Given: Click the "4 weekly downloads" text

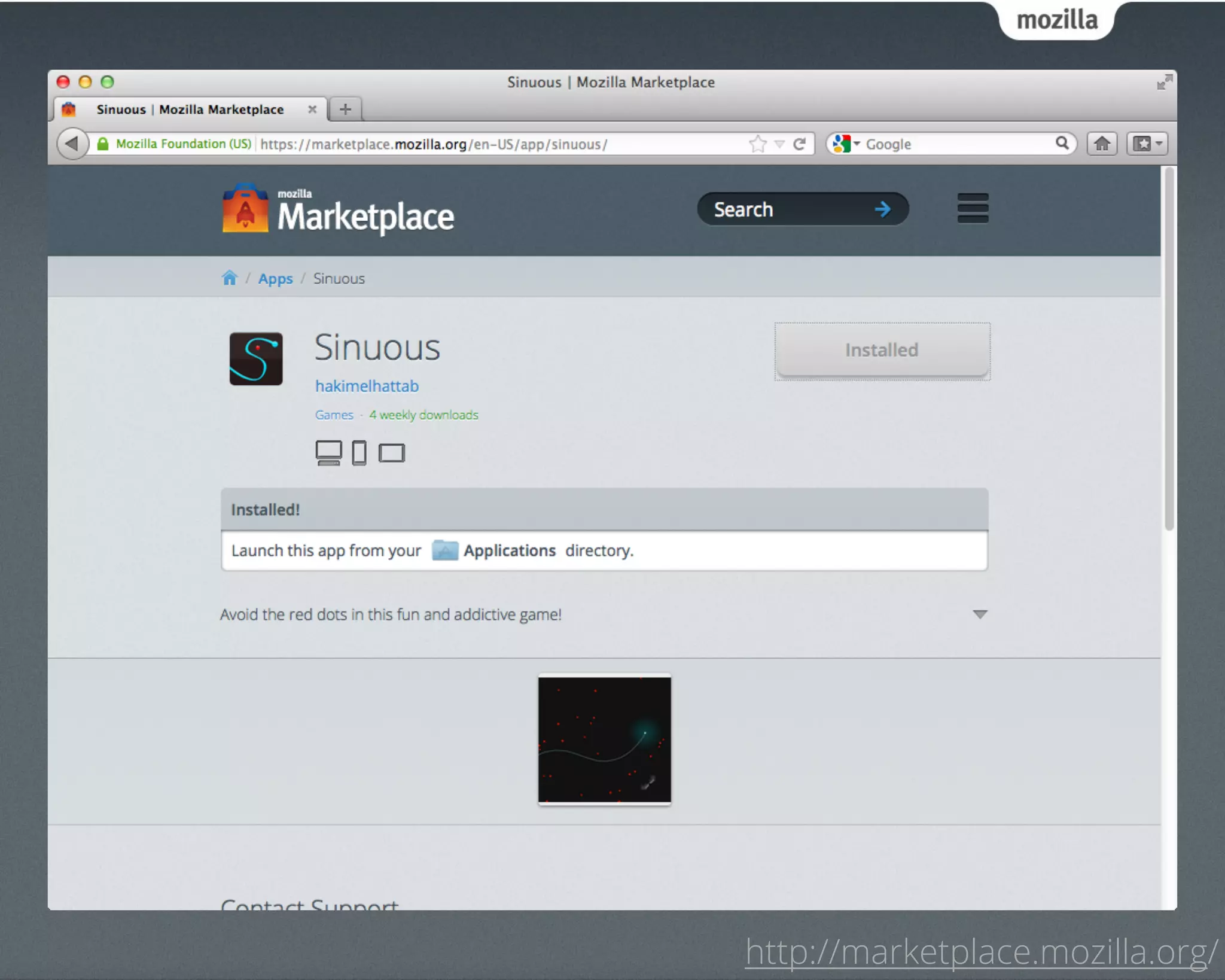Looking at the screenshot, I should coord(423,415).
